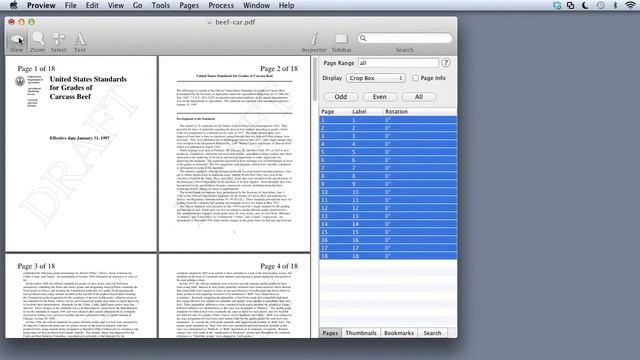
Task: Open the Page Range help button
Action: pos(446,63)
